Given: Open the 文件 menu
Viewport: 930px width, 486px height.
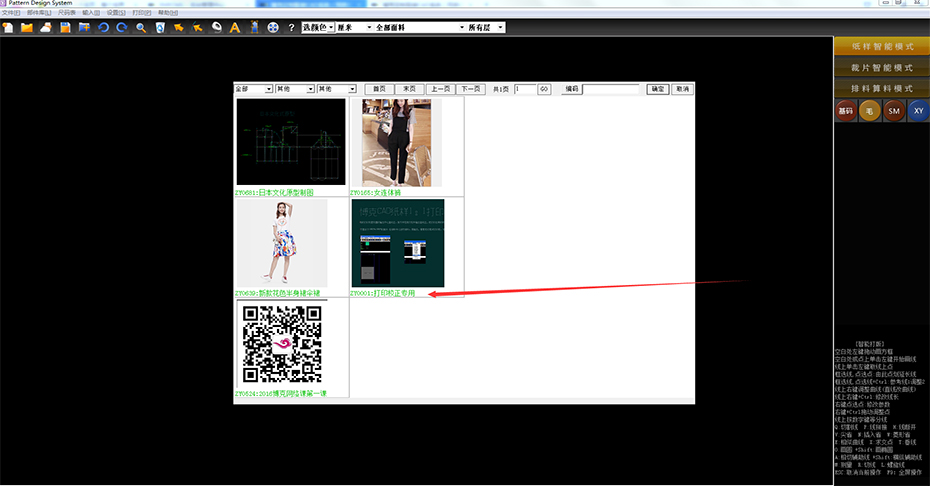Looking at the screenshot, I should (10, 12).
